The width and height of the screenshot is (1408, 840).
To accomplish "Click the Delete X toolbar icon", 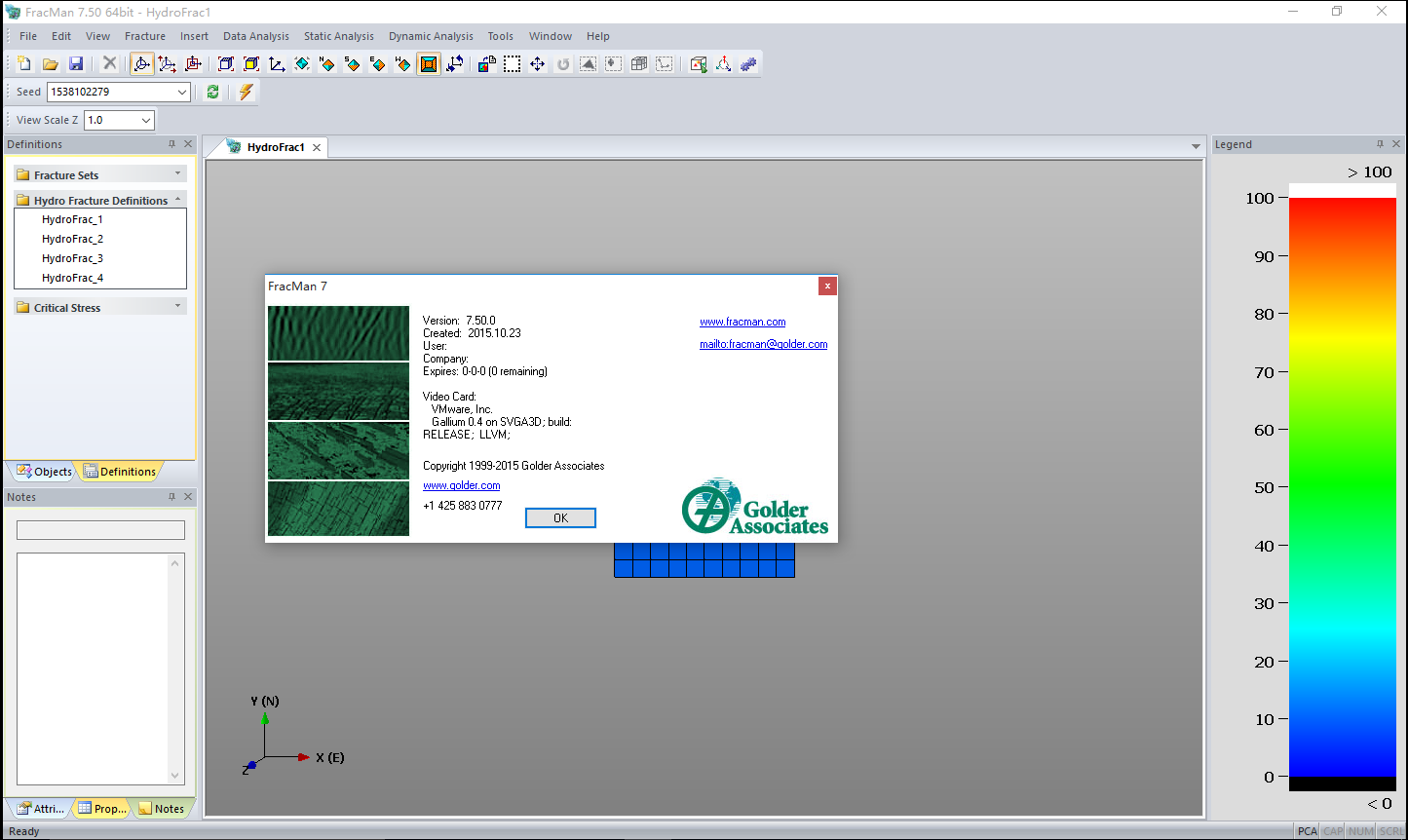I will pyautogui.click(x=109, y=63).
